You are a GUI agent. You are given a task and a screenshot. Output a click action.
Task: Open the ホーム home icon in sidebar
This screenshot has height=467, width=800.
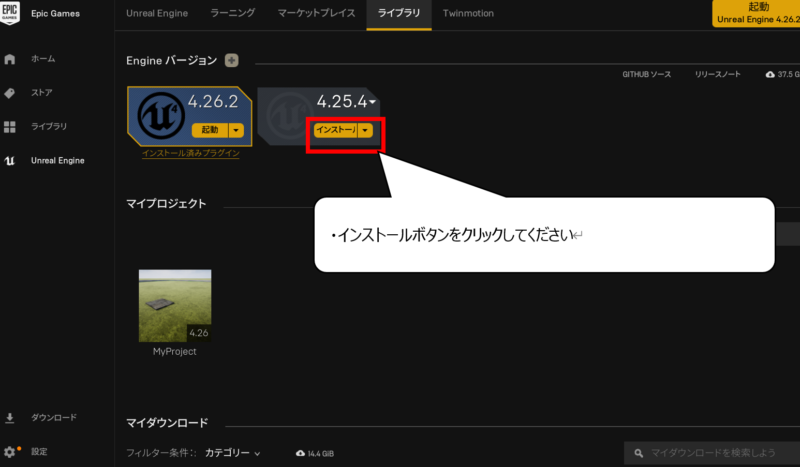pos(10,59)
